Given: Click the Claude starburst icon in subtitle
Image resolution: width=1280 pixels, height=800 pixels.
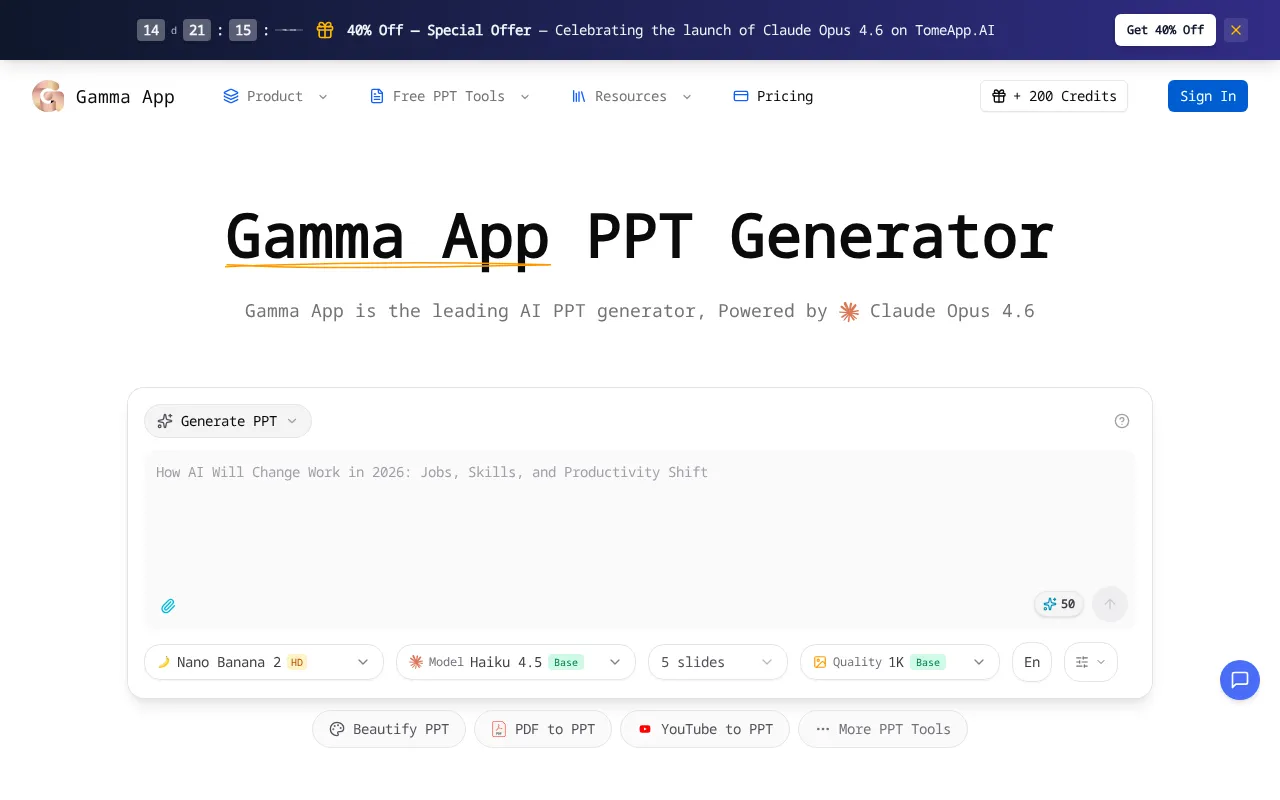Looking at the screenshot, I should tap(849, 311).
